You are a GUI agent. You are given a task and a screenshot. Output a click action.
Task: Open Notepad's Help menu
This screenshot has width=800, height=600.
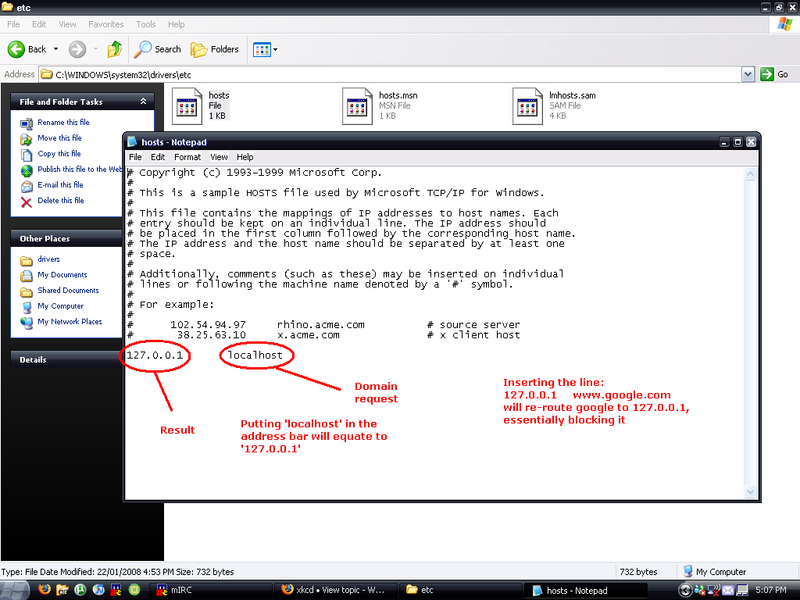pos(245,157)
